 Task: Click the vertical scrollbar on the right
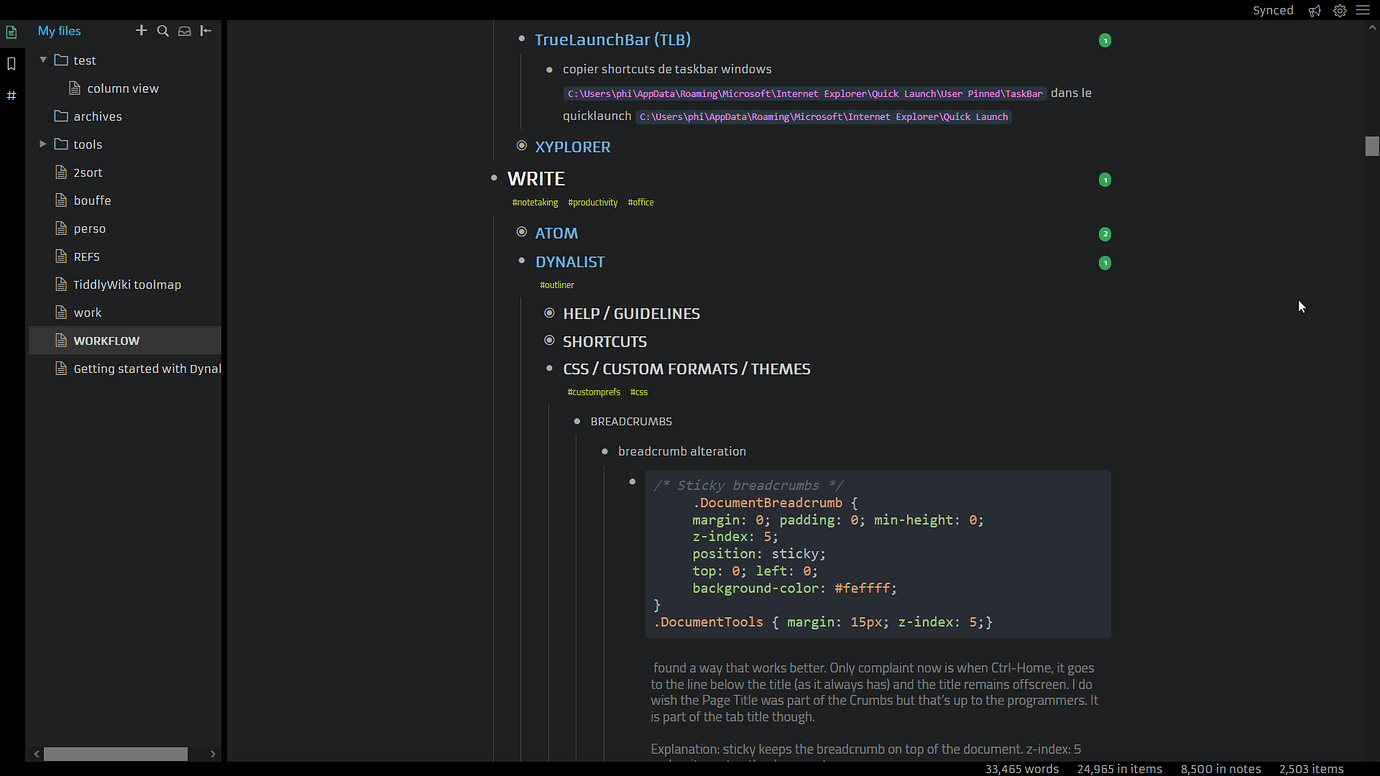tap(1370, 145)
